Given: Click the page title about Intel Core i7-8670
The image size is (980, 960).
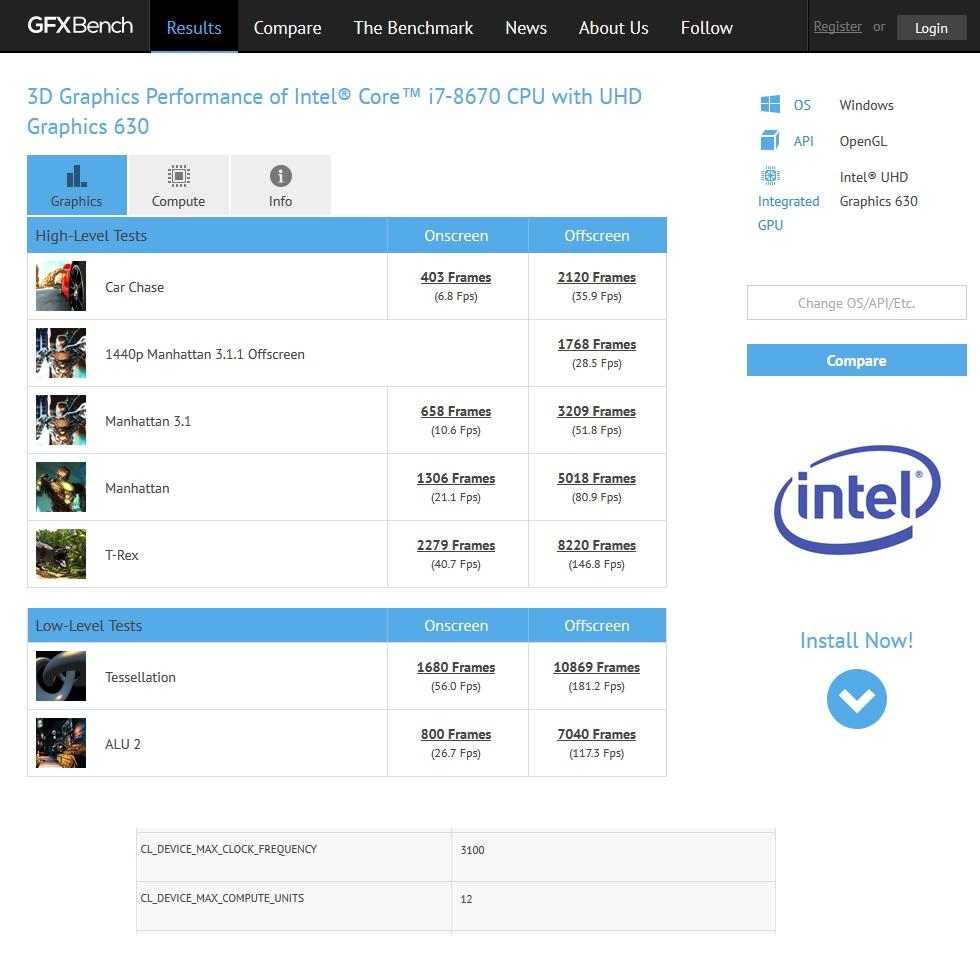Looking at the screenshot, I should tap(334, 111).
